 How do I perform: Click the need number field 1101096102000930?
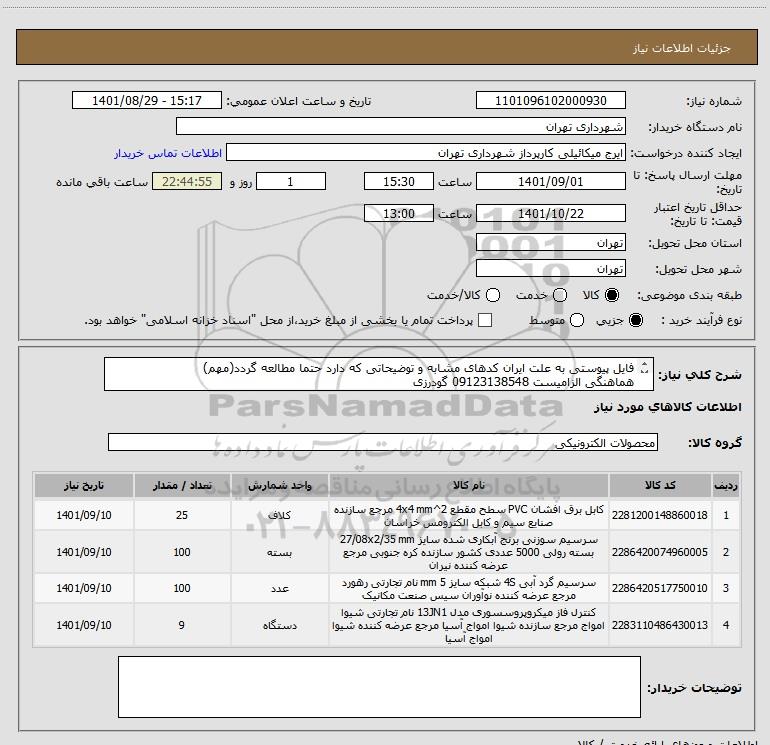[550, 100]
